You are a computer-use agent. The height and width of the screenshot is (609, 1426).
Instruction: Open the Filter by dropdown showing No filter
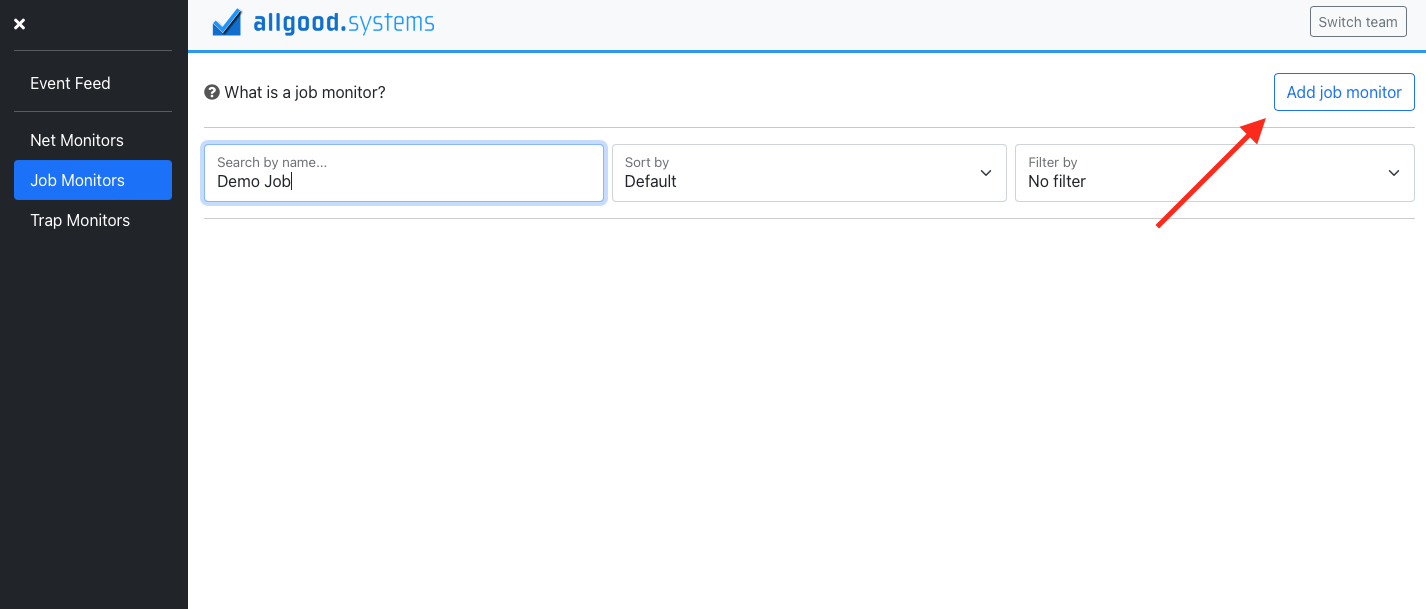pos(1214,172)
